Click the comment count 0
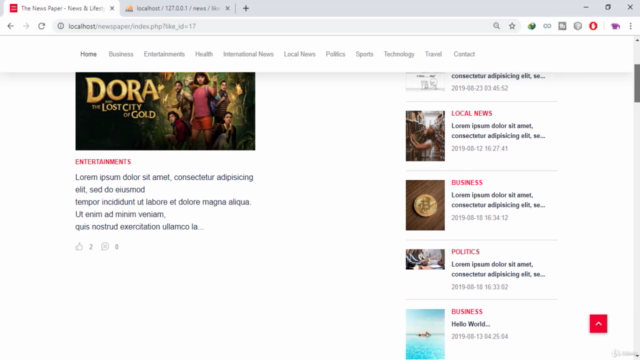 pyautogui.click(x=117, y=247)
